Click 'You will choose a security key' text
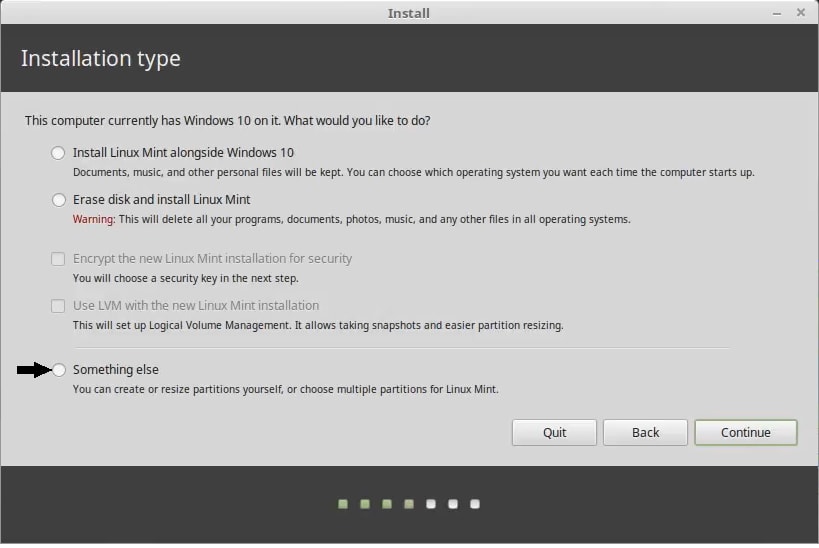 [x=185, y=278]
